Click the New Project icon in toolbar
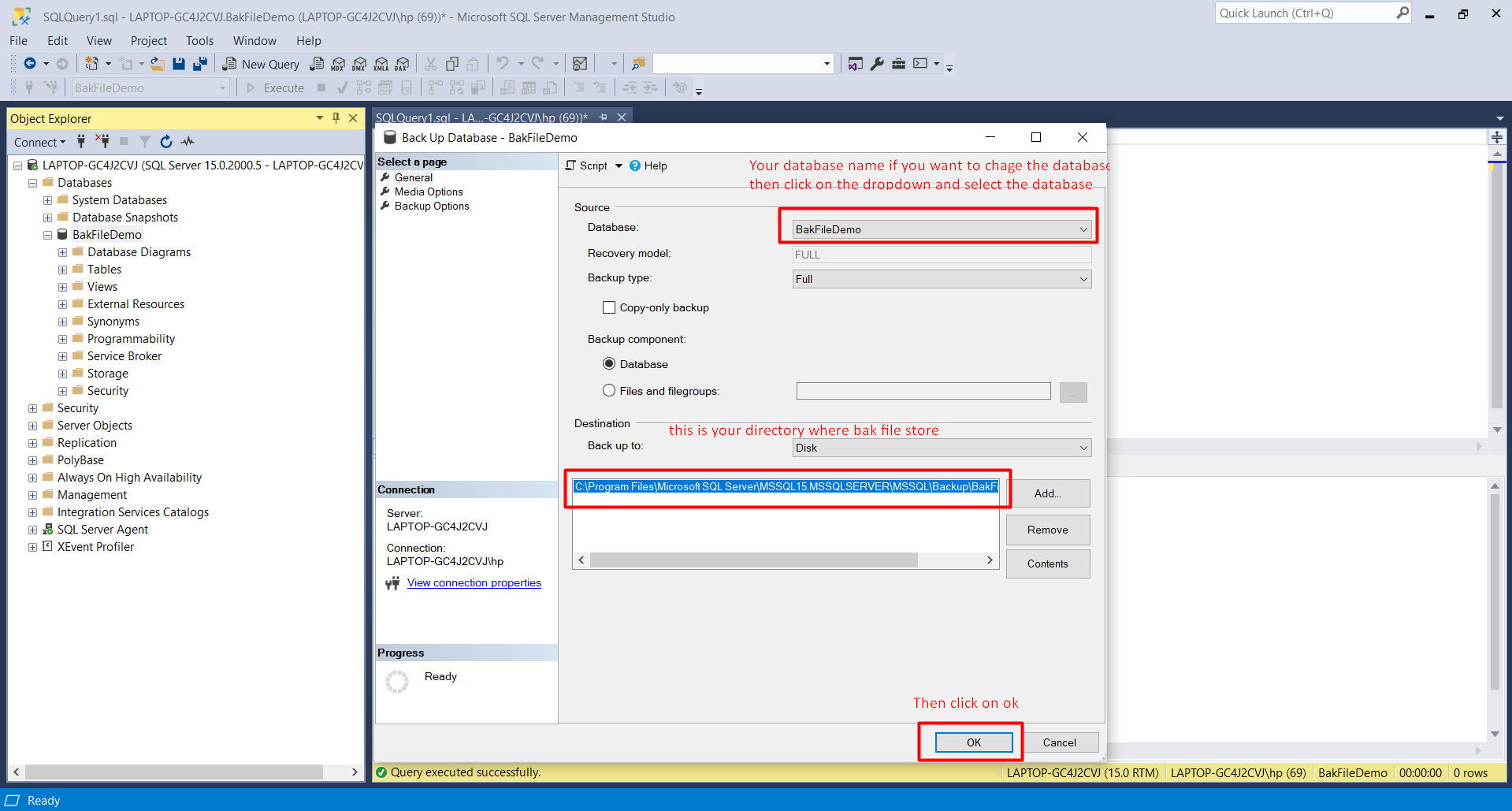Viewport: 1512px width, 811px height. pyautogui.click(x=92, y=64)
